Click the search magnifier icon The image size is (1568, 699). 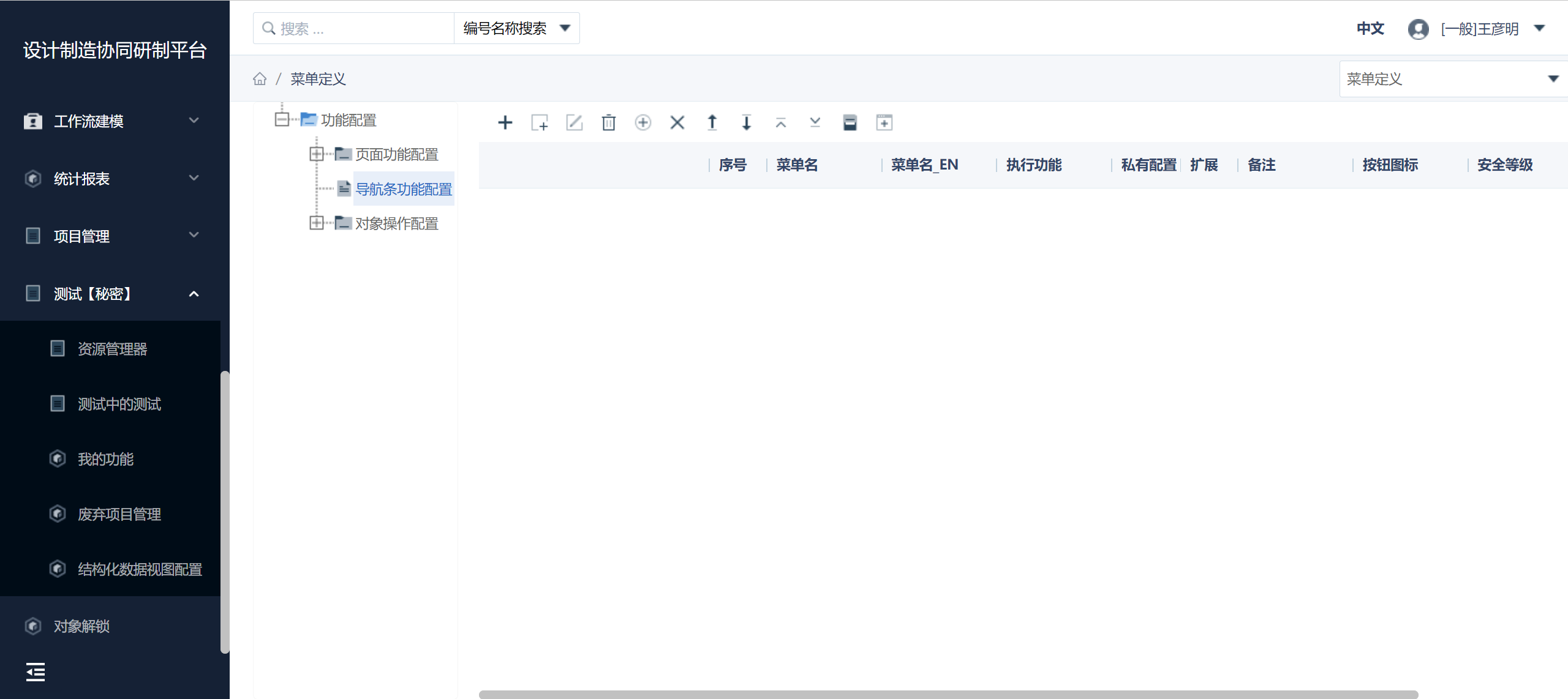click(x=268, y=28)
